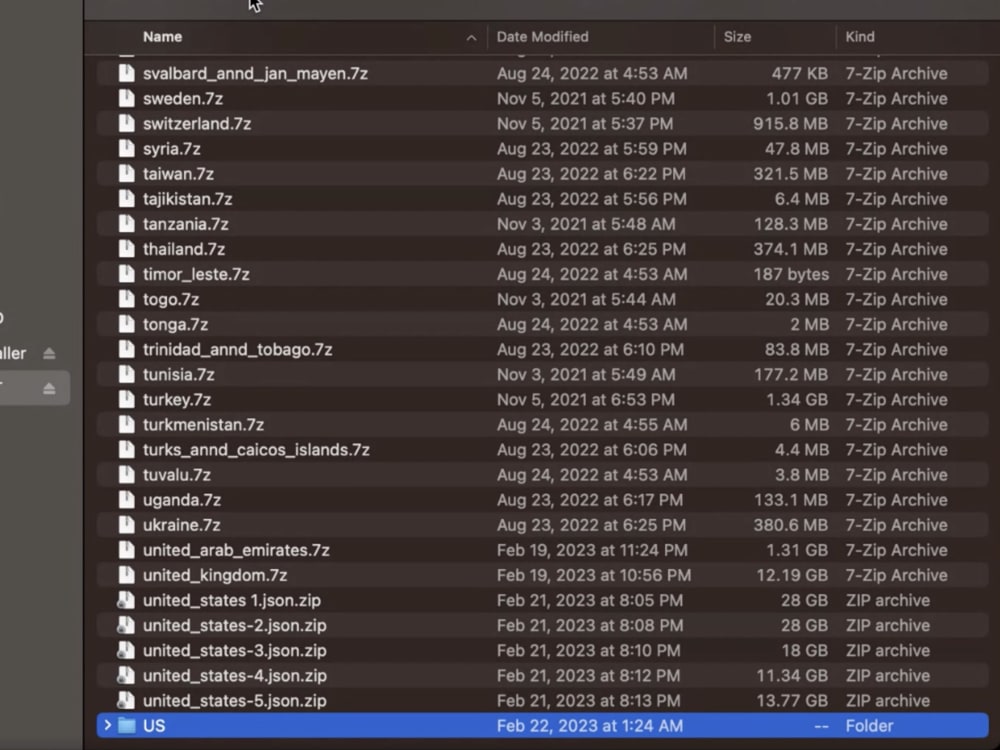Image resolution: width=1000 pixels, height=750 pixels.
Task: Click the taiwan.7z file icon
Action: 127,173
